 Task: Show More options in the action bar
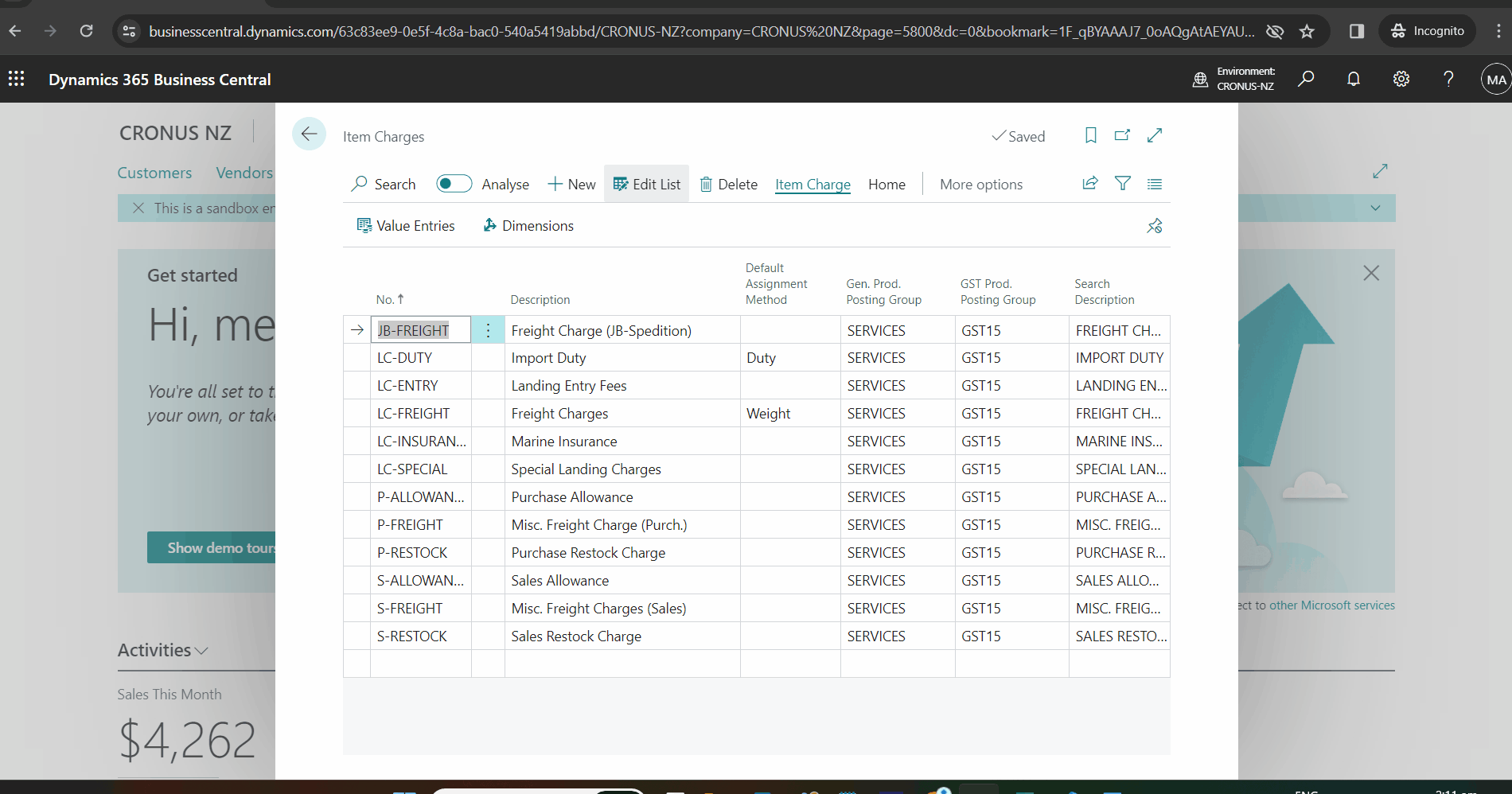[981, 184]
